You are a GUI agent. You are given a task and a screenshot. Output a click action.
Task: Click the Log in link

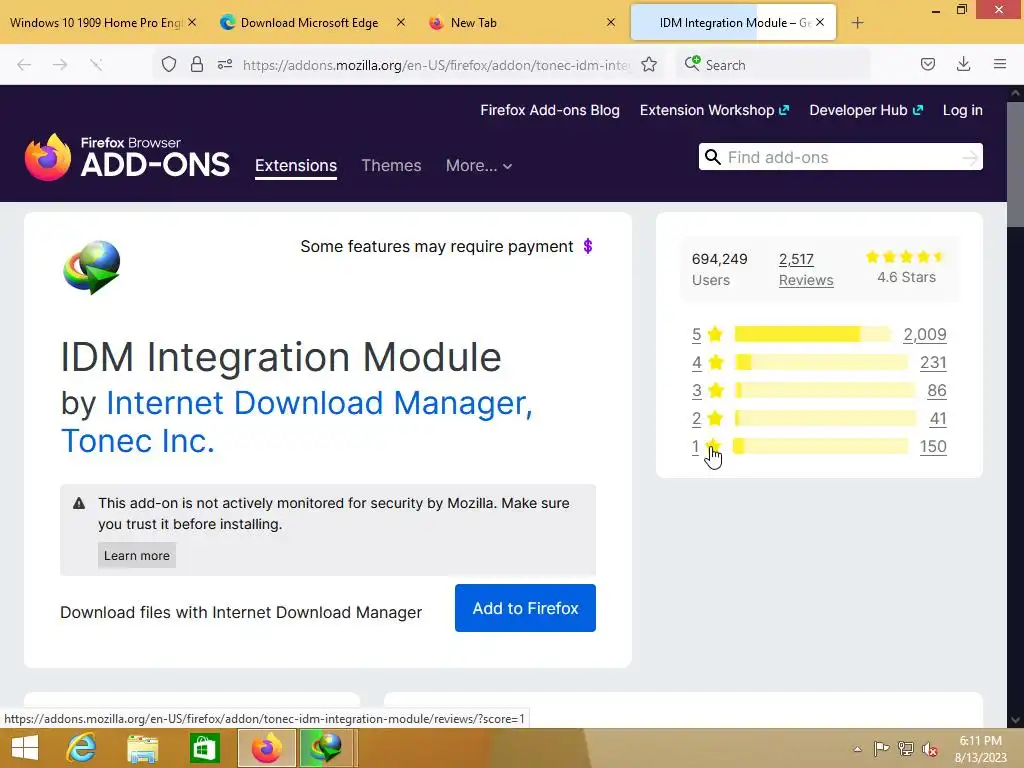(x=963, y=110)
